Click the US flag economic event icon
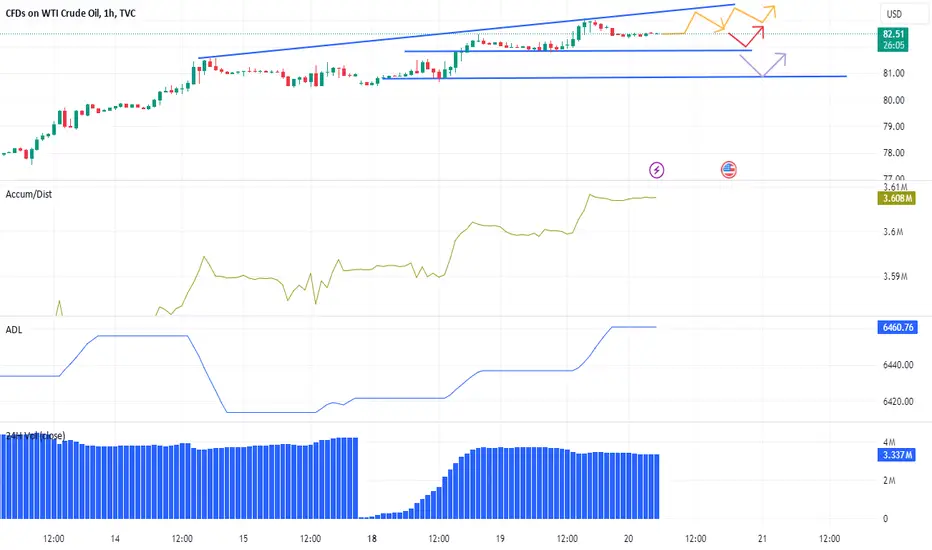Screen dimensions: 932x550 tap(729, 170)
